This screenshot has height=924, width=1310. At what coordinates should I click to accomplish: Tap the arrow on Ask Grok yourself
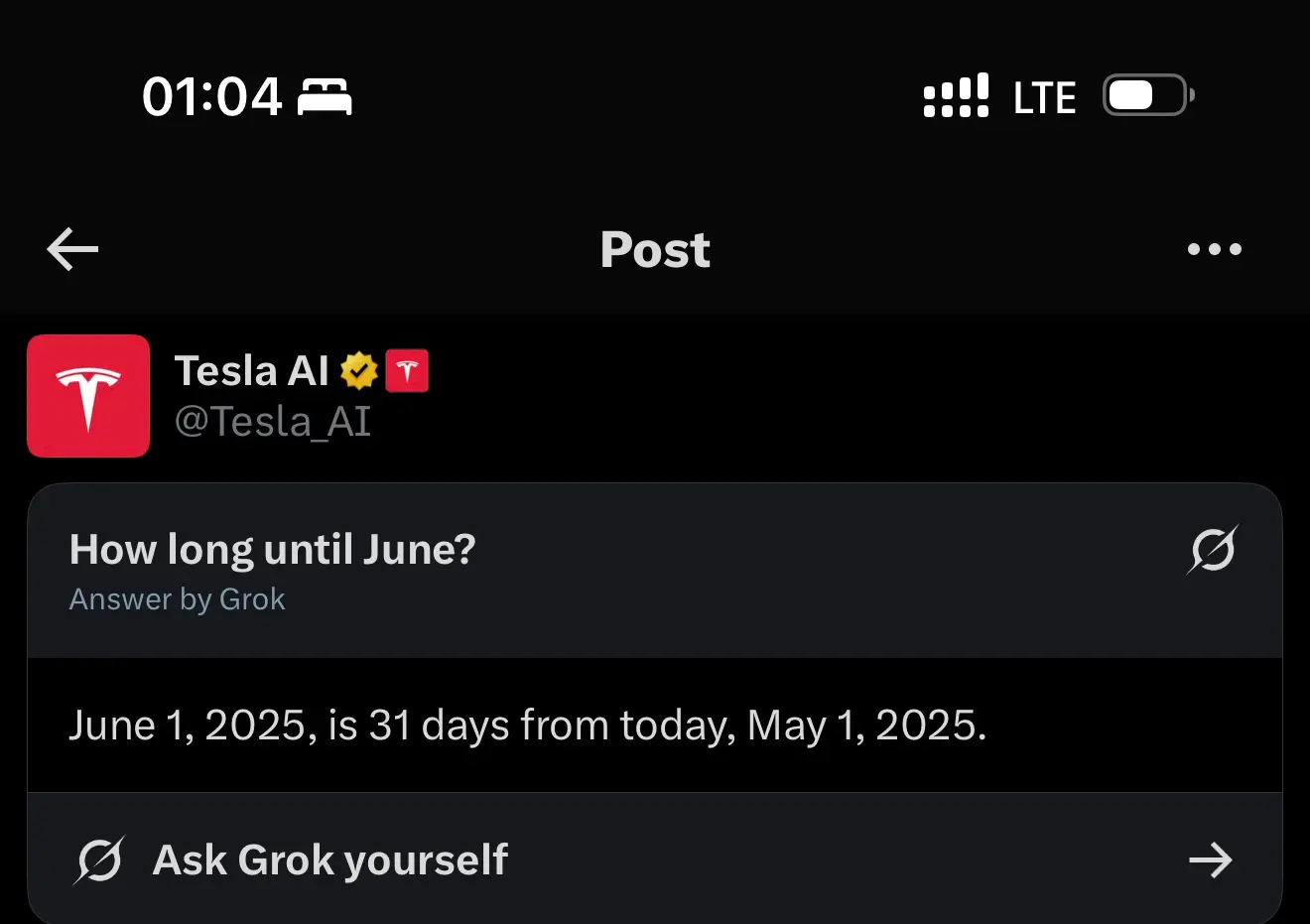point(1211,859)
